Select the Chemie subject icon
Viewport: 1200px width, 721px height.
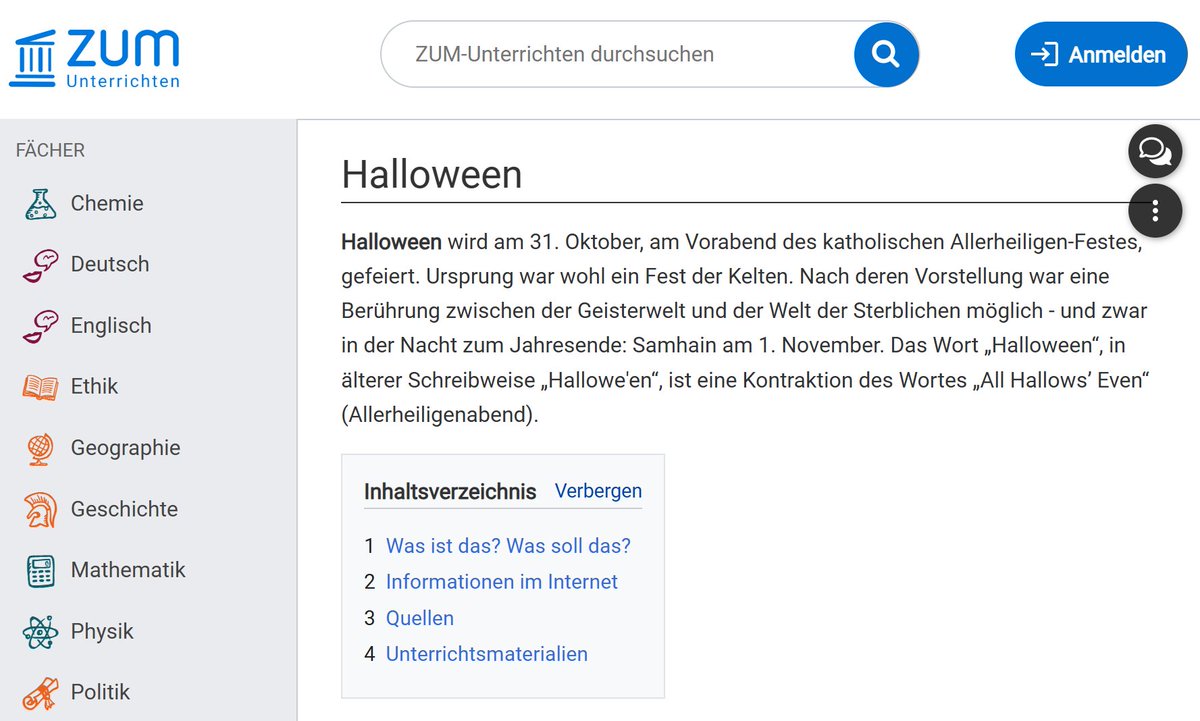(x=42, y=202)
